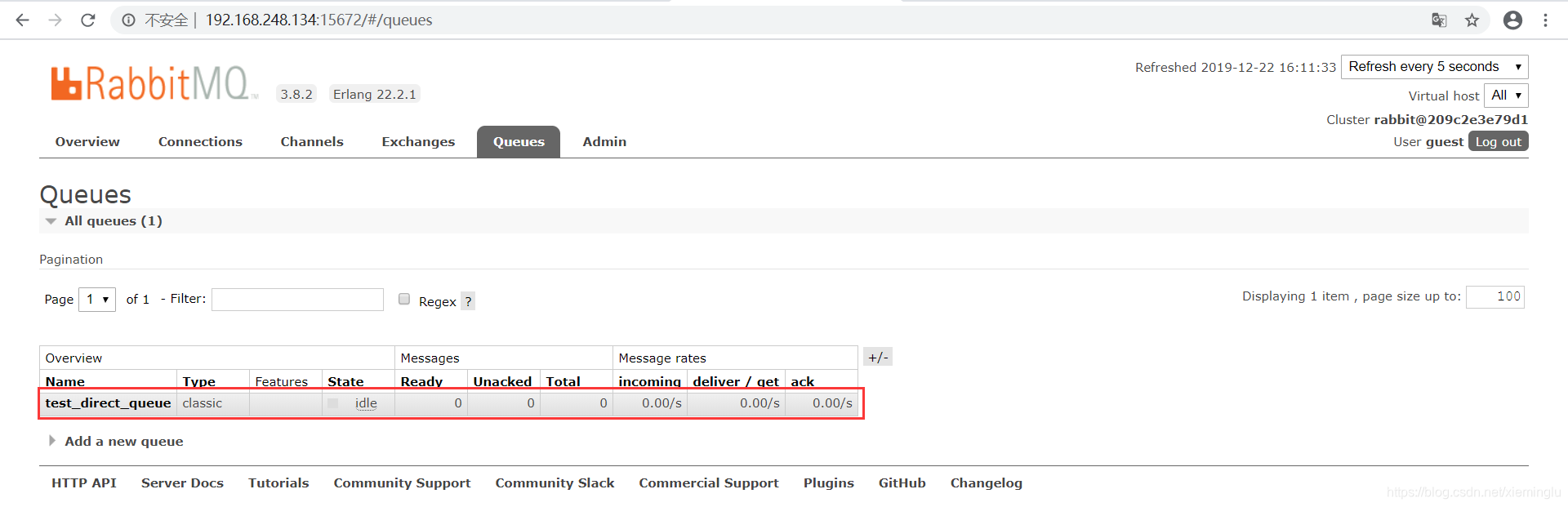Toggle columns with the +/- button
Screen dimensions: 1568x507
click(x=878, y=358)
